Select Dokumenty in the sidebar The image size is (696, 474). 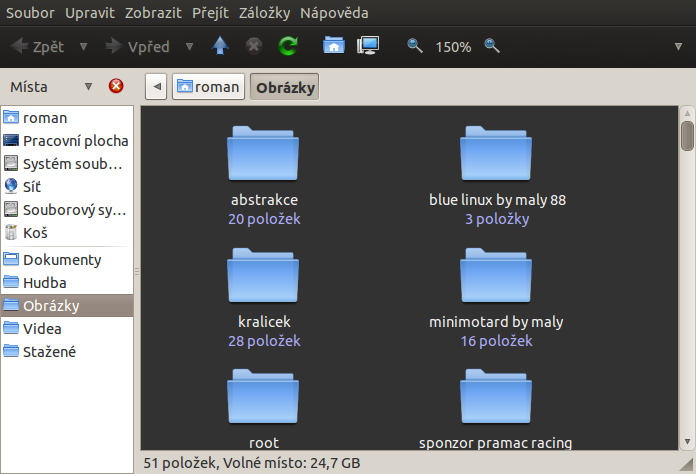coord(67,260)
